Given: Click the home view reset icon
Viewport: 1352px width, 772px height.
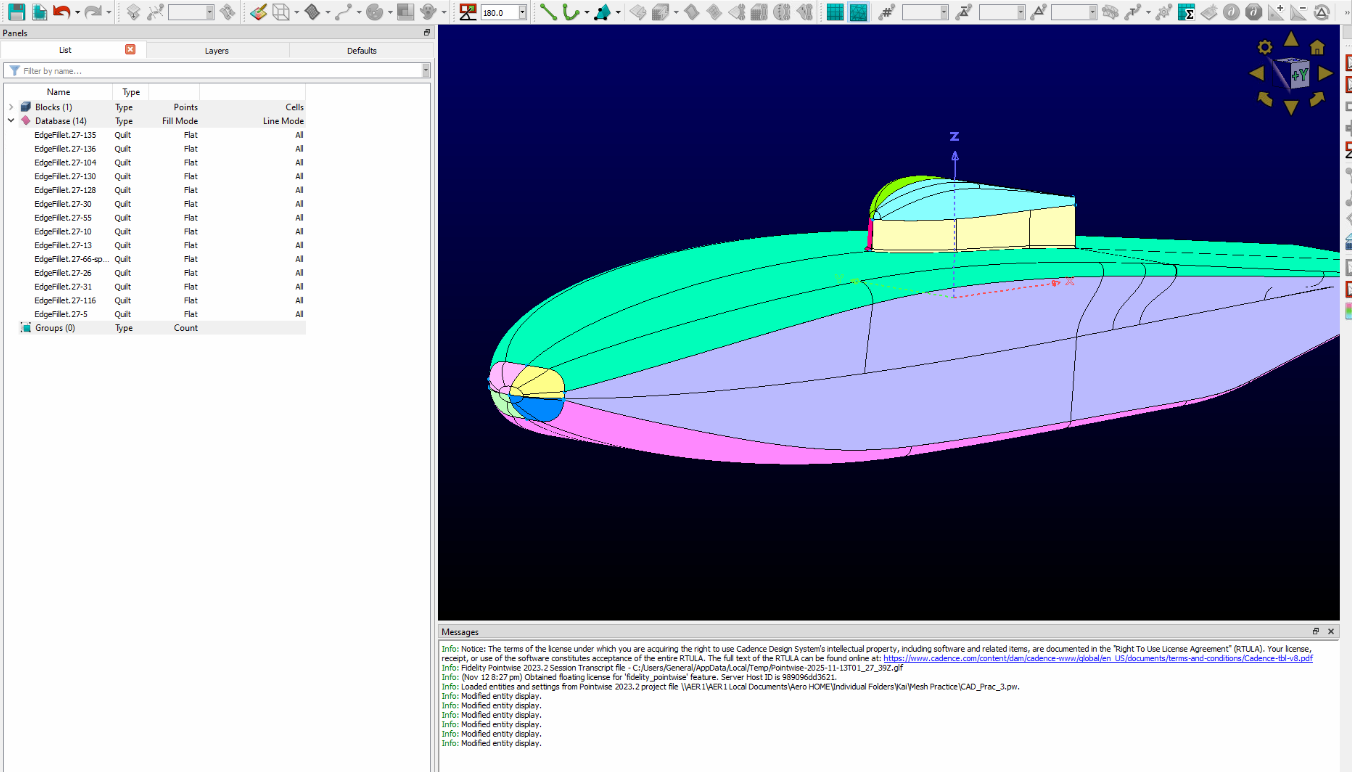Looking at the screenshot, I should point(1317,46).
